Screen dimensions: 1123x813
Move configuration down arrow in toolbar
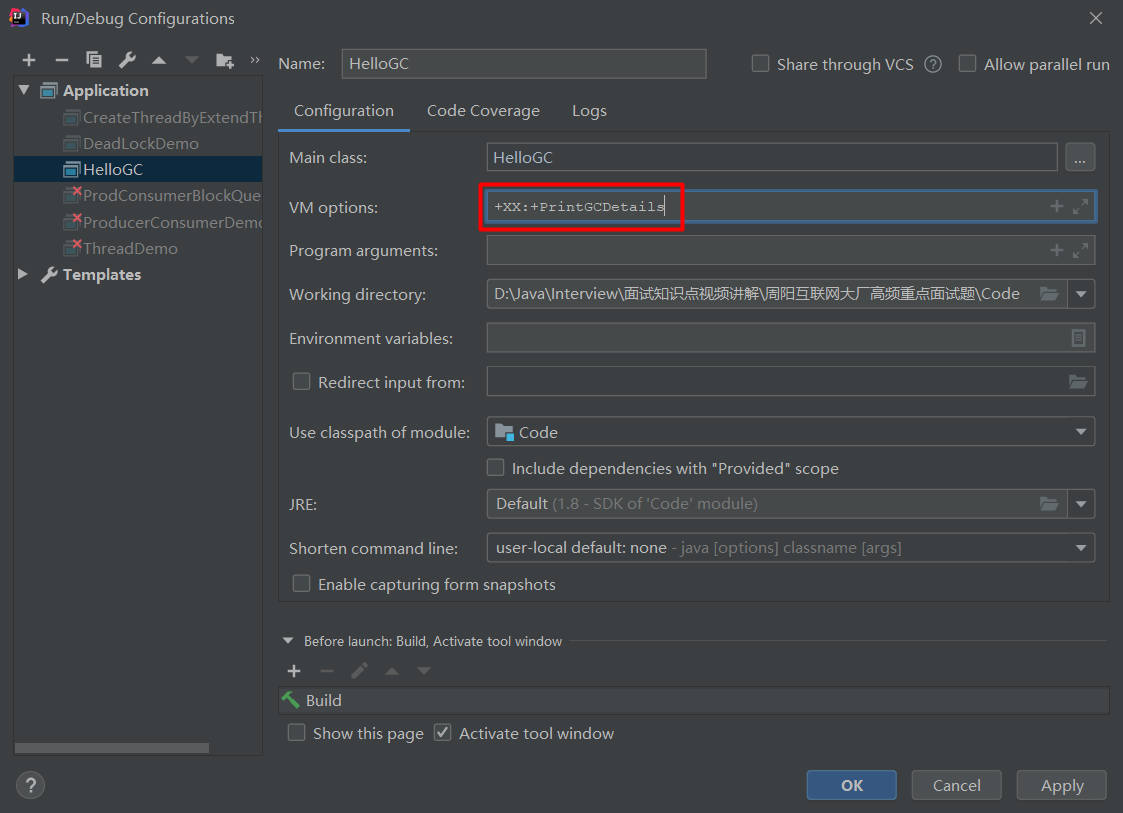(191, 61)
